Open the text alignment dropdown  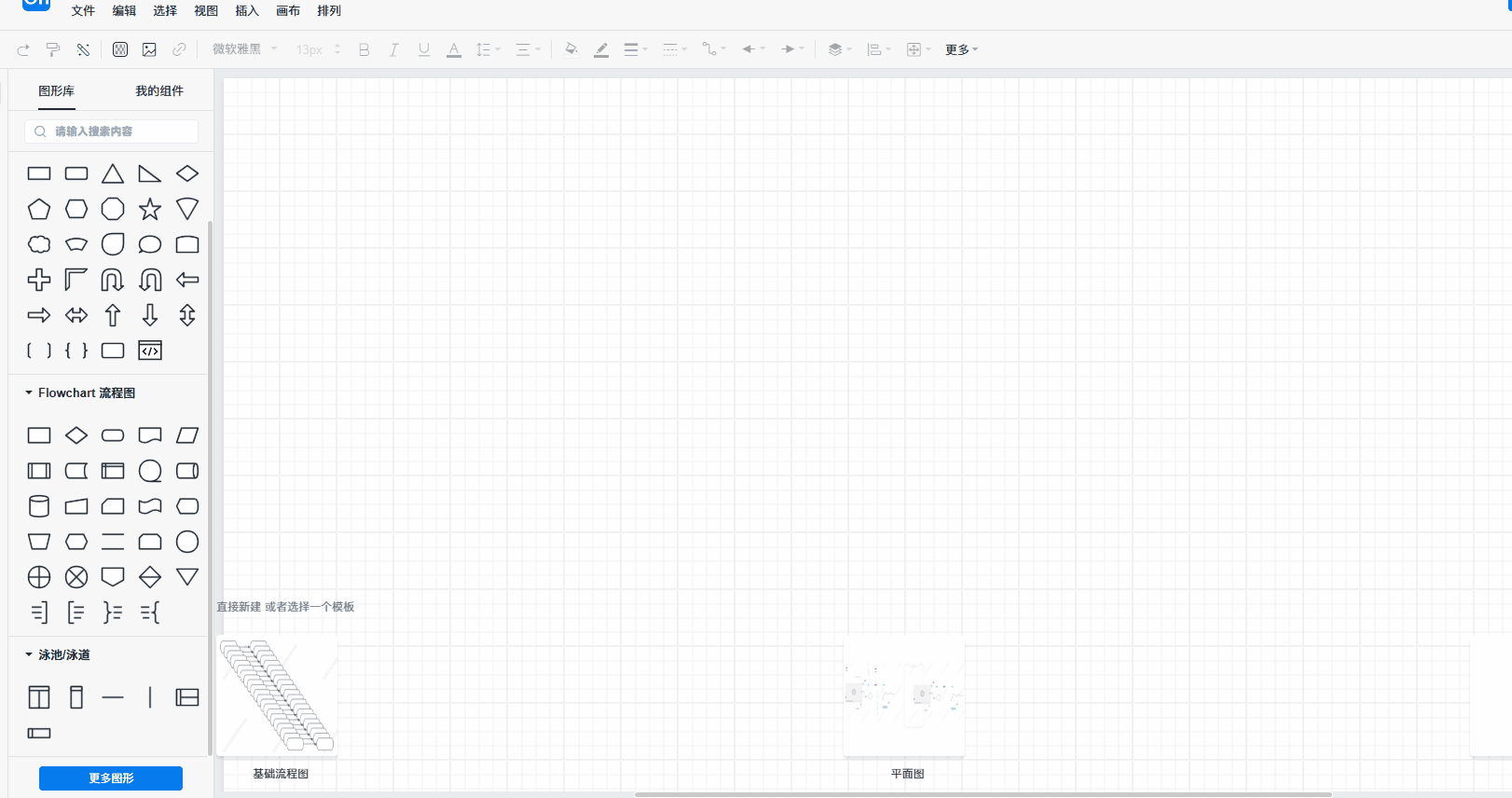(x=529, y=49)
